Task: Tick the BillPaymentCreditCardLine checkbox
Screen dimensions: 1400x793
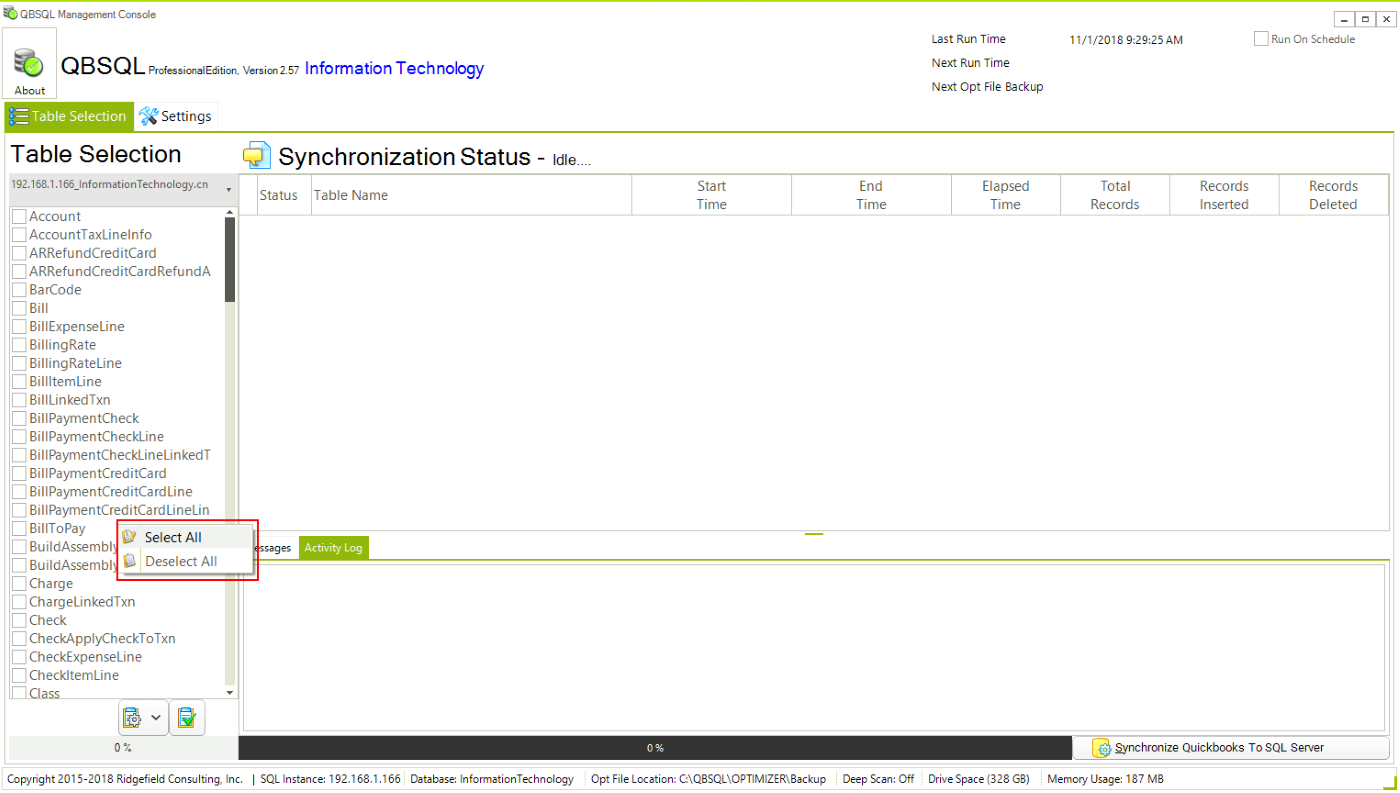Action: coord(19,492)
